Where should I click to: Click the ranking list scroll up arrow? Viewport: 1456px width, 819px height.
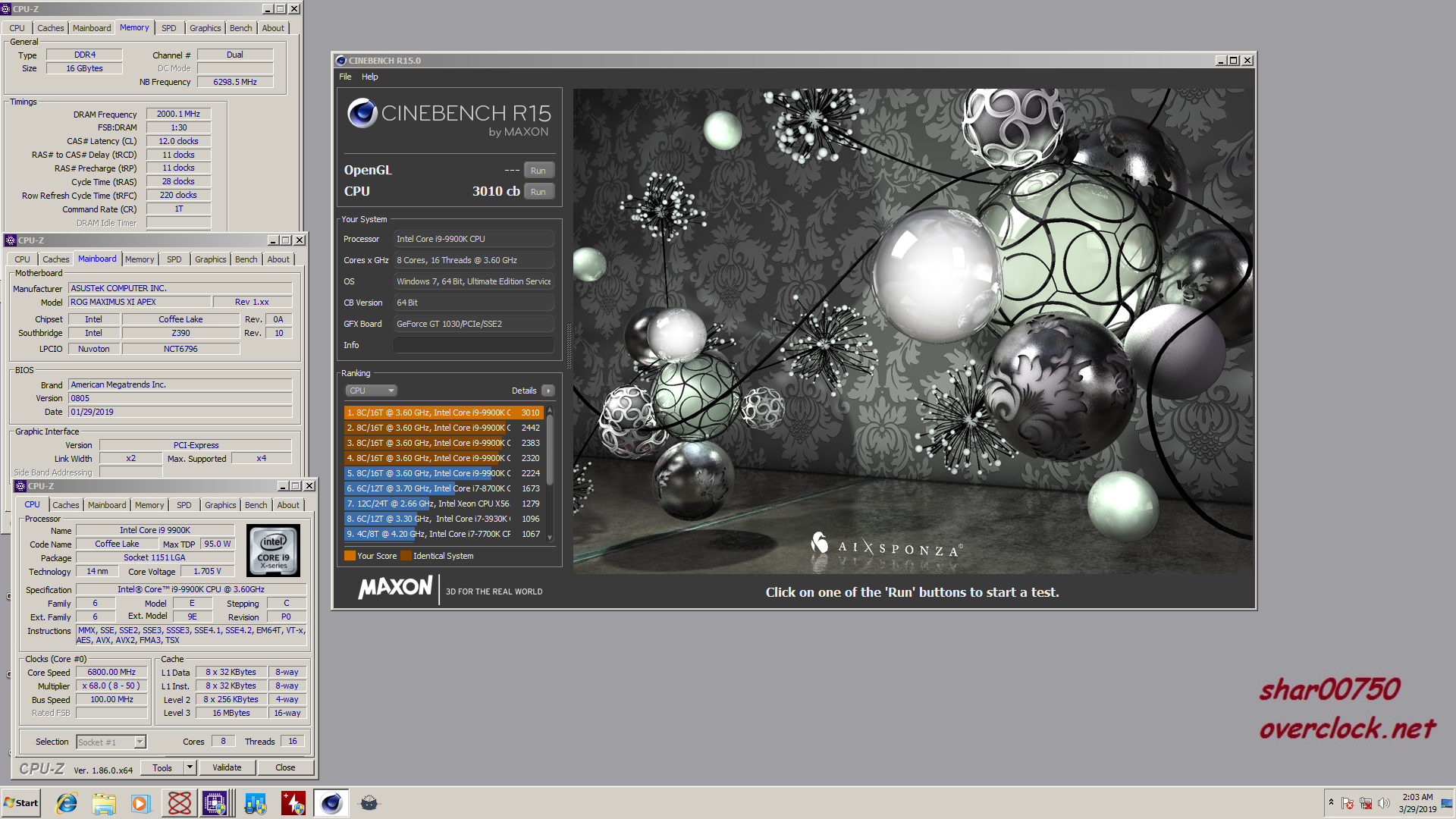550,410
